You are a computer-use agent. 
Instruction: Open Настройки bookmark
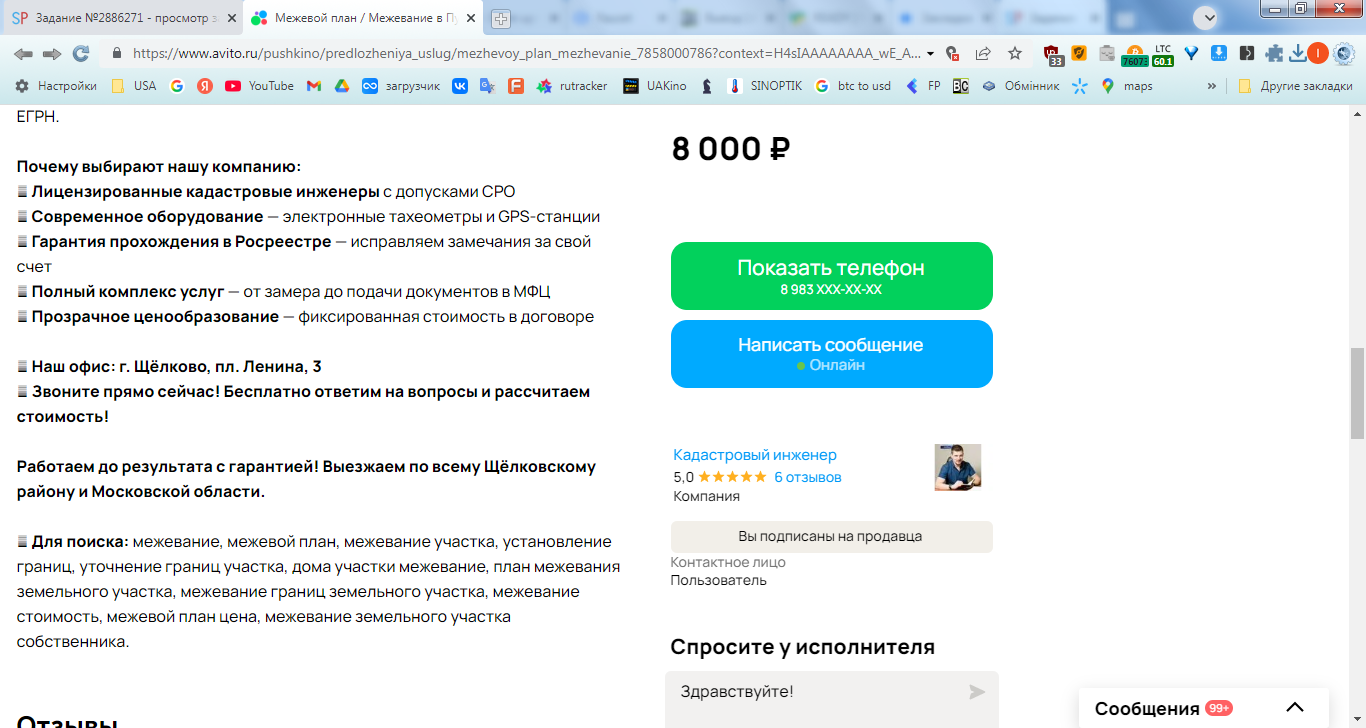(x=56, y=86)
